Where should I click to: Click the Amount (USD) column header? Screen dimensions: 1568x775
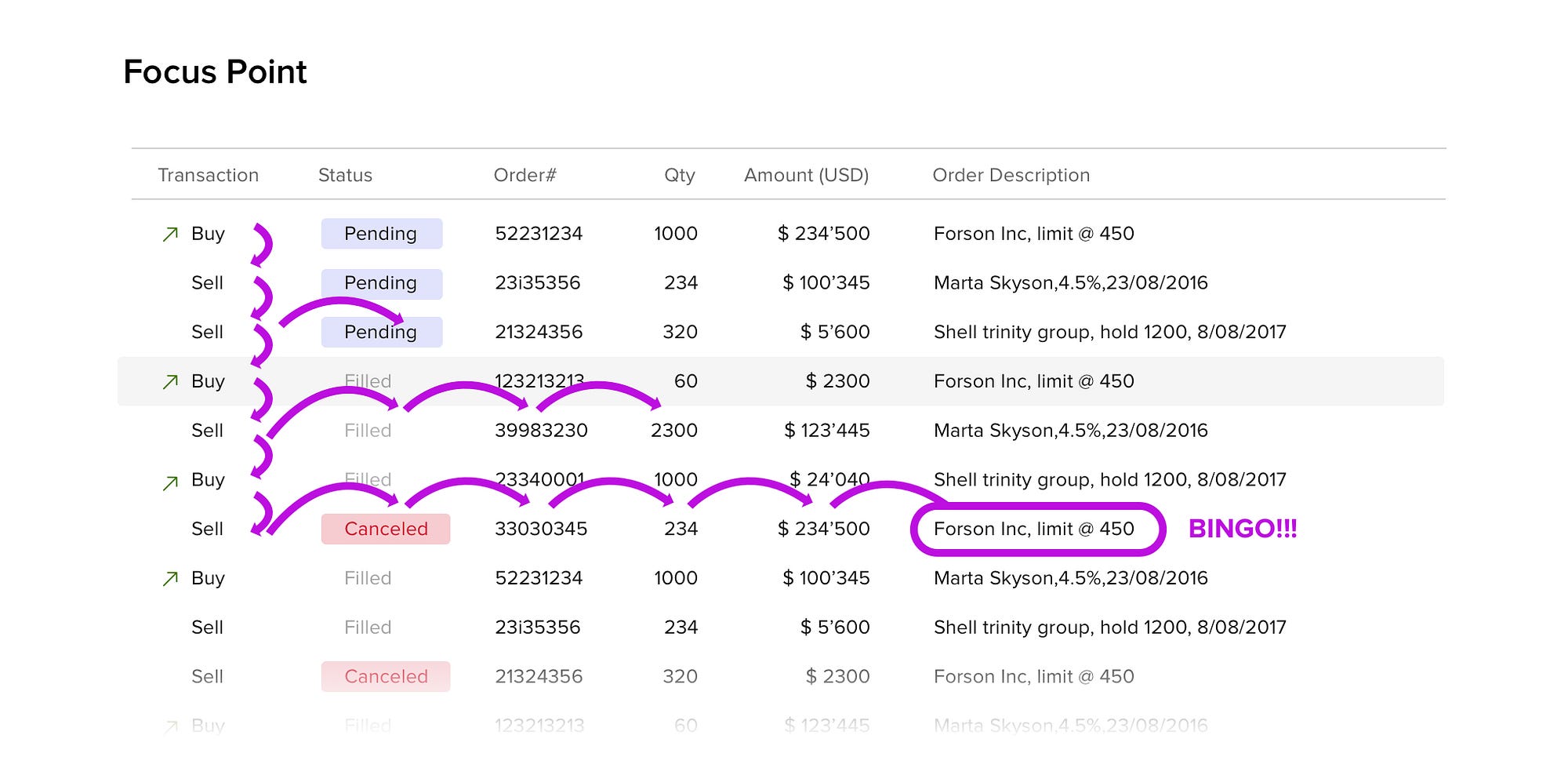pos(806,175)
